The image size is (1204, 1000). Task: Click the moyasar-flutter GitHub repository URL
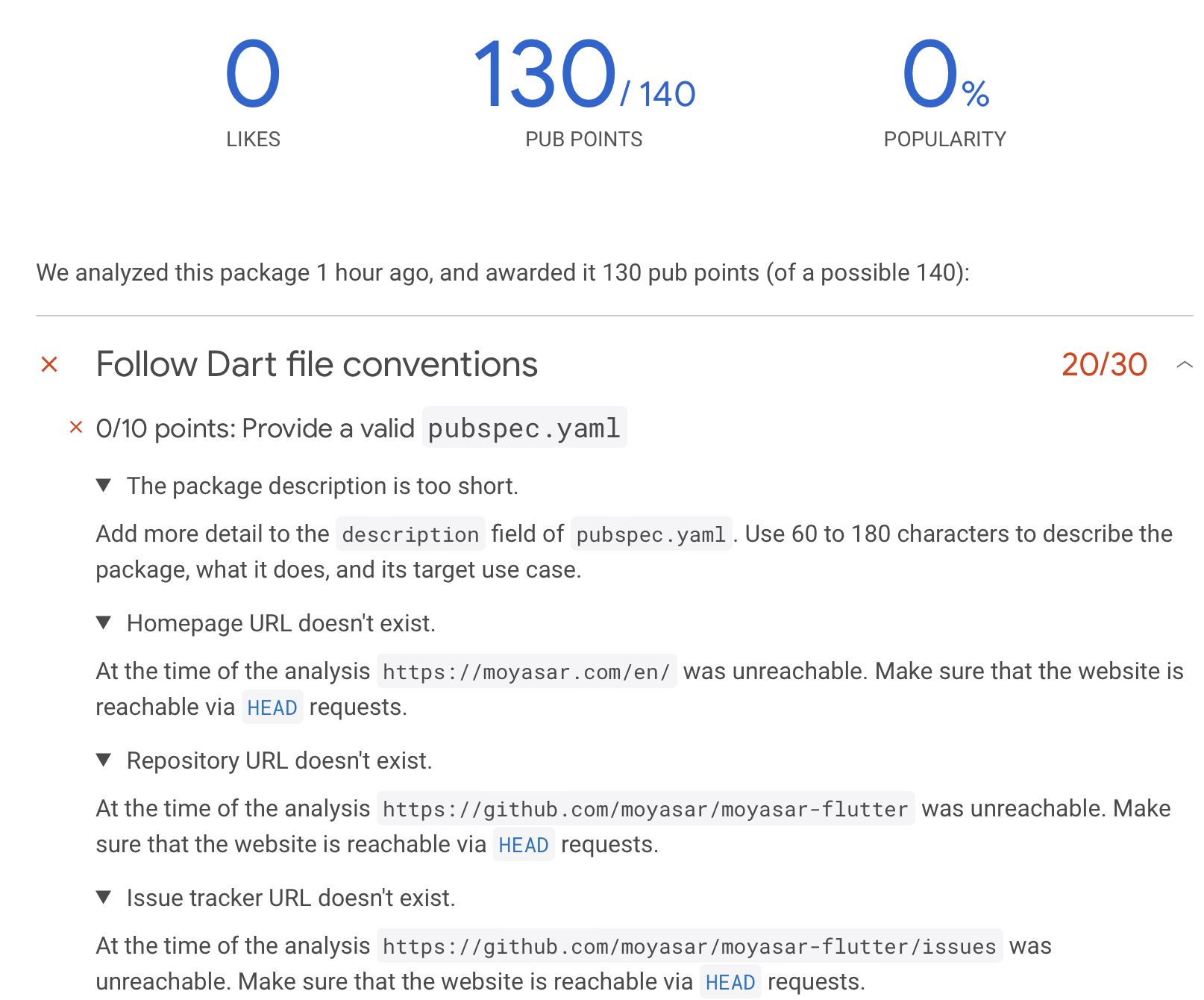pyautogui.click(x=645, y=808)
